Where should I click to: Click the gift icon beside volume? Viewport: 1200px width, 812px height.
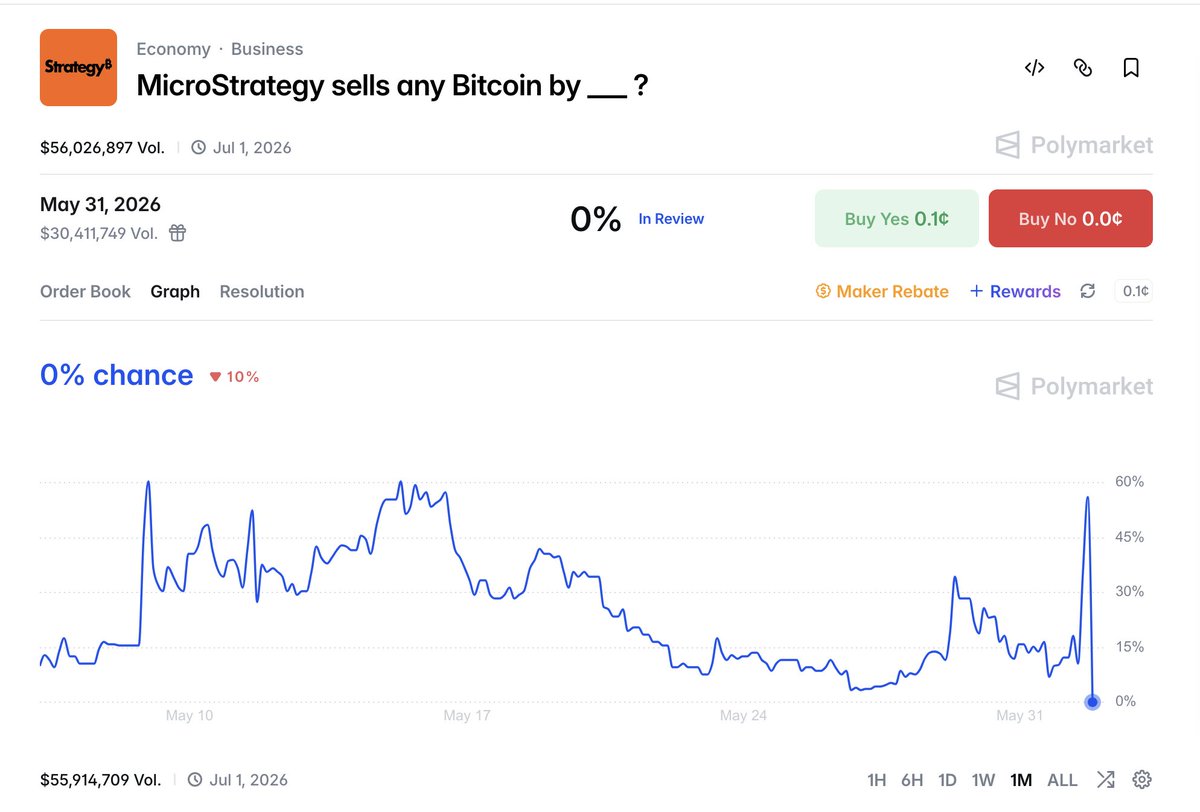(177, 233)
